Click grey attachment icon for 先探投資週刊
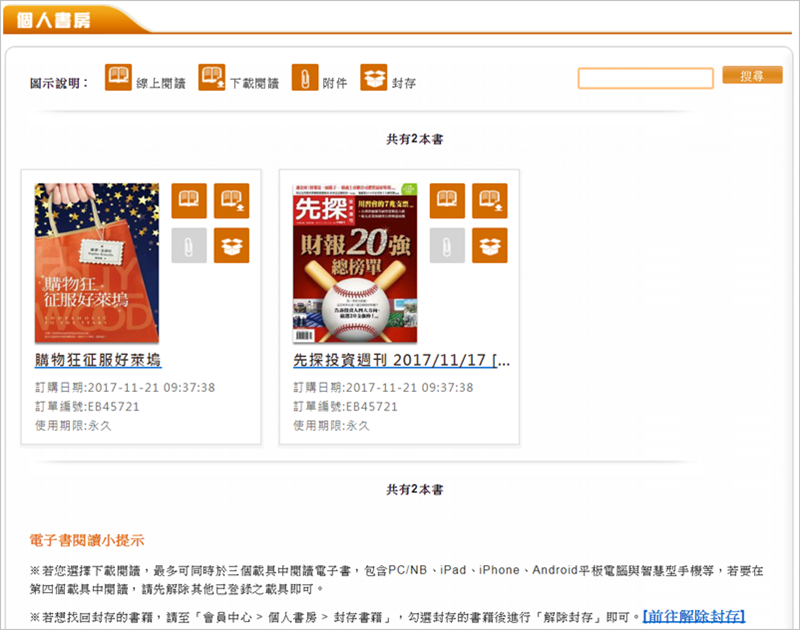This screenshot has width=800, height=630. tap(448, 245)
